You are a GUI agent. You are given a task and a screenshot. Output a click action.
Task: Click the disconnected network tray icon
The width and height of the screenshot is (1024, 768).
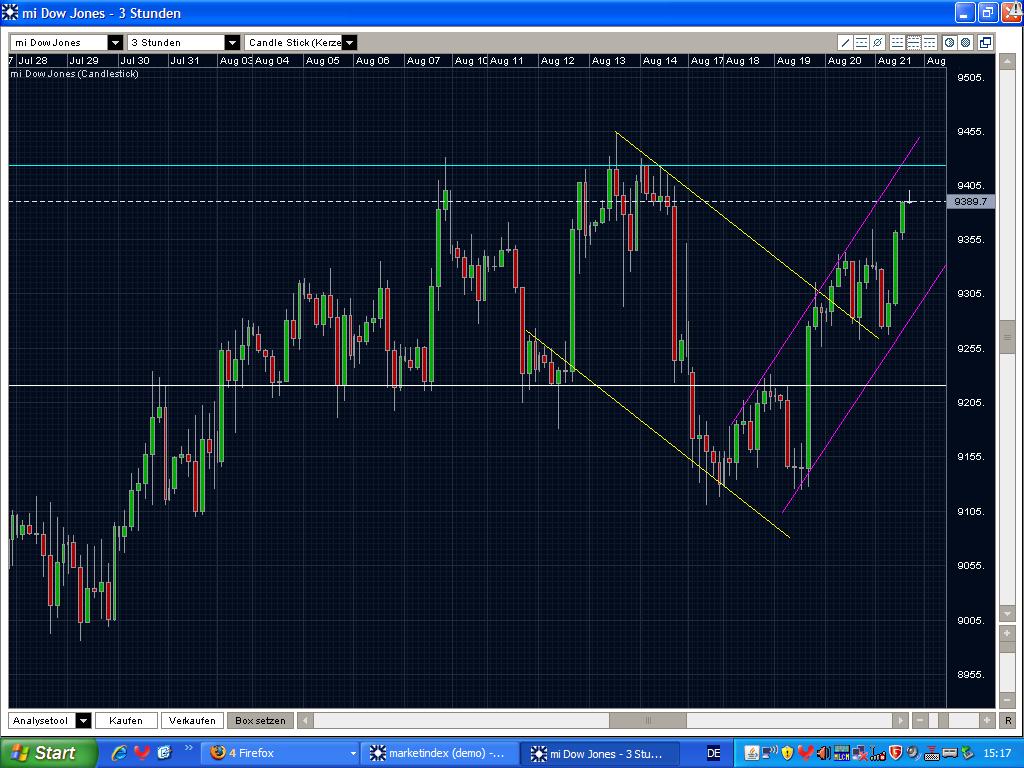coord(860,753)
